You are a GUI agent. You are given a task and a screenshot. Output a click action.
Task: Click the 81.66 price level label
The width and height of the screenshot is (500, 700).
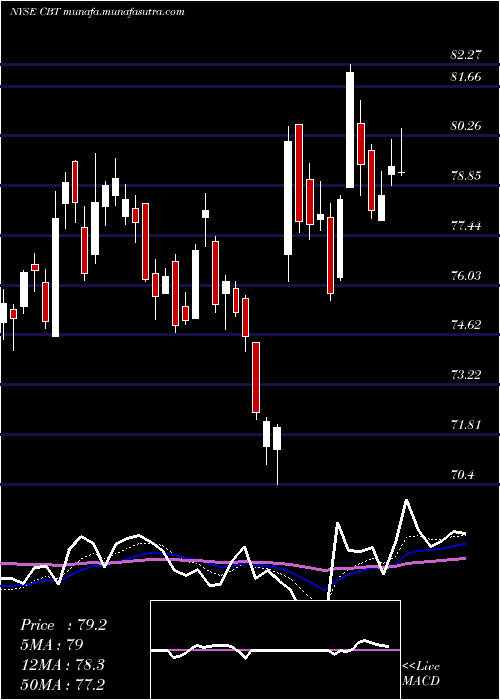(x=466, y=77)
